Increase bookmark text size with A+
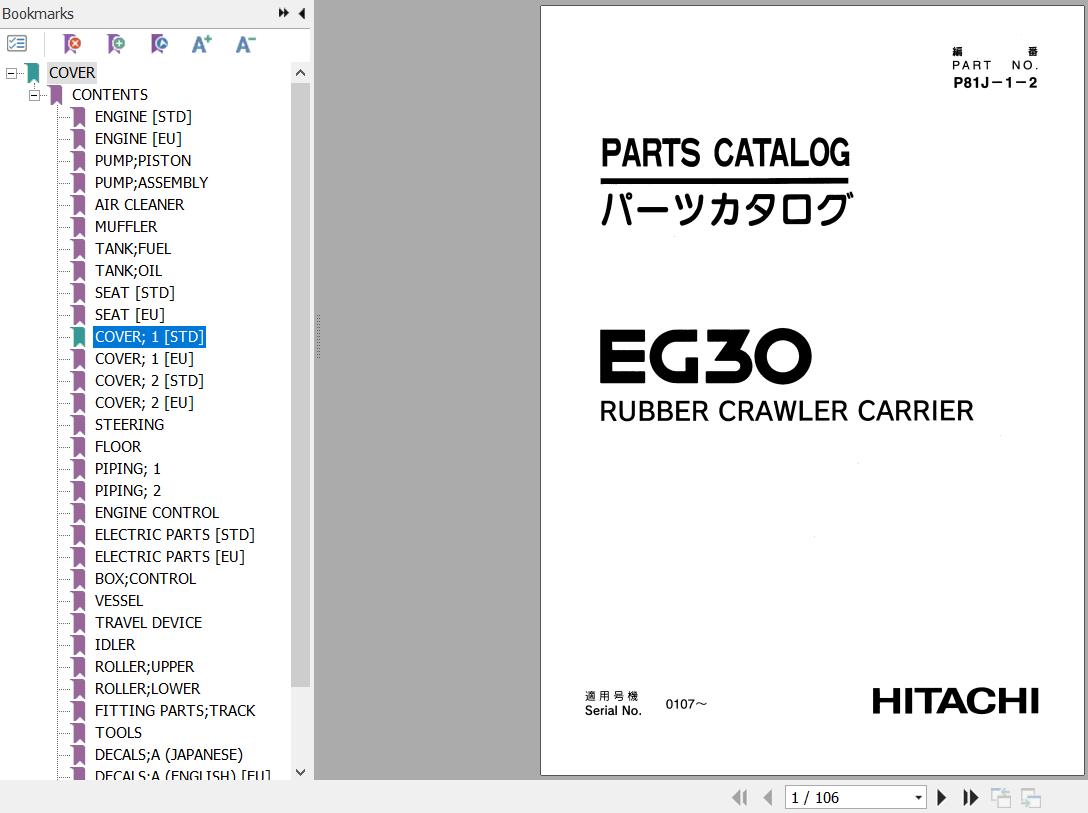This screenshot has height=813, width=1088. 202,44
